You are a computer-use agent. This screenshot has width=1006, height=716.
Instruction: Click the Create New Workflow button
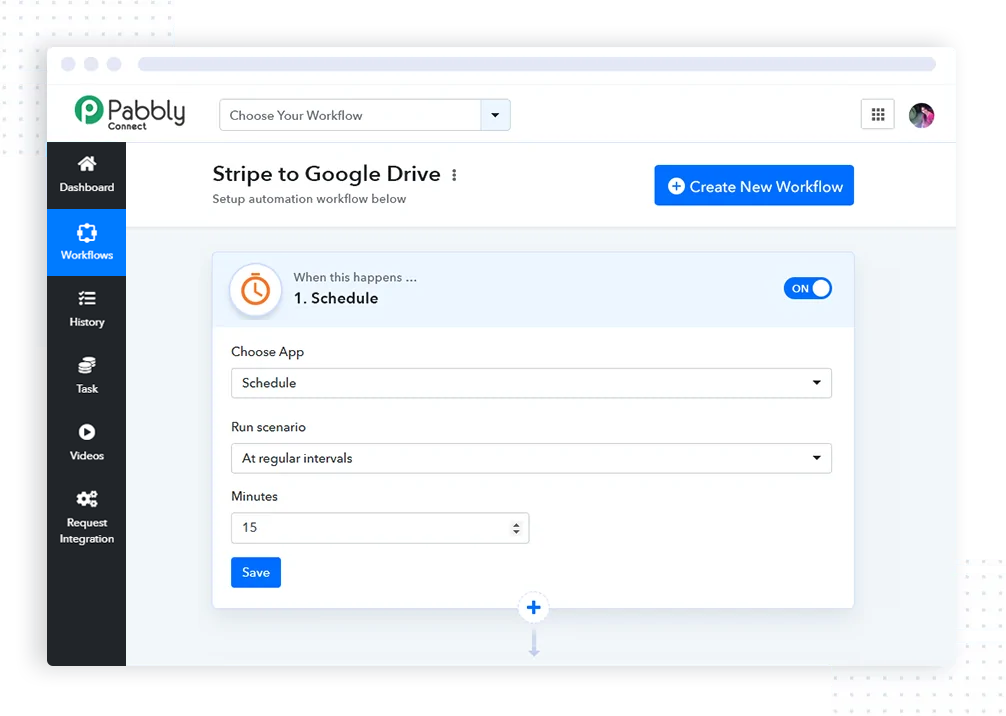pos(754,186)
